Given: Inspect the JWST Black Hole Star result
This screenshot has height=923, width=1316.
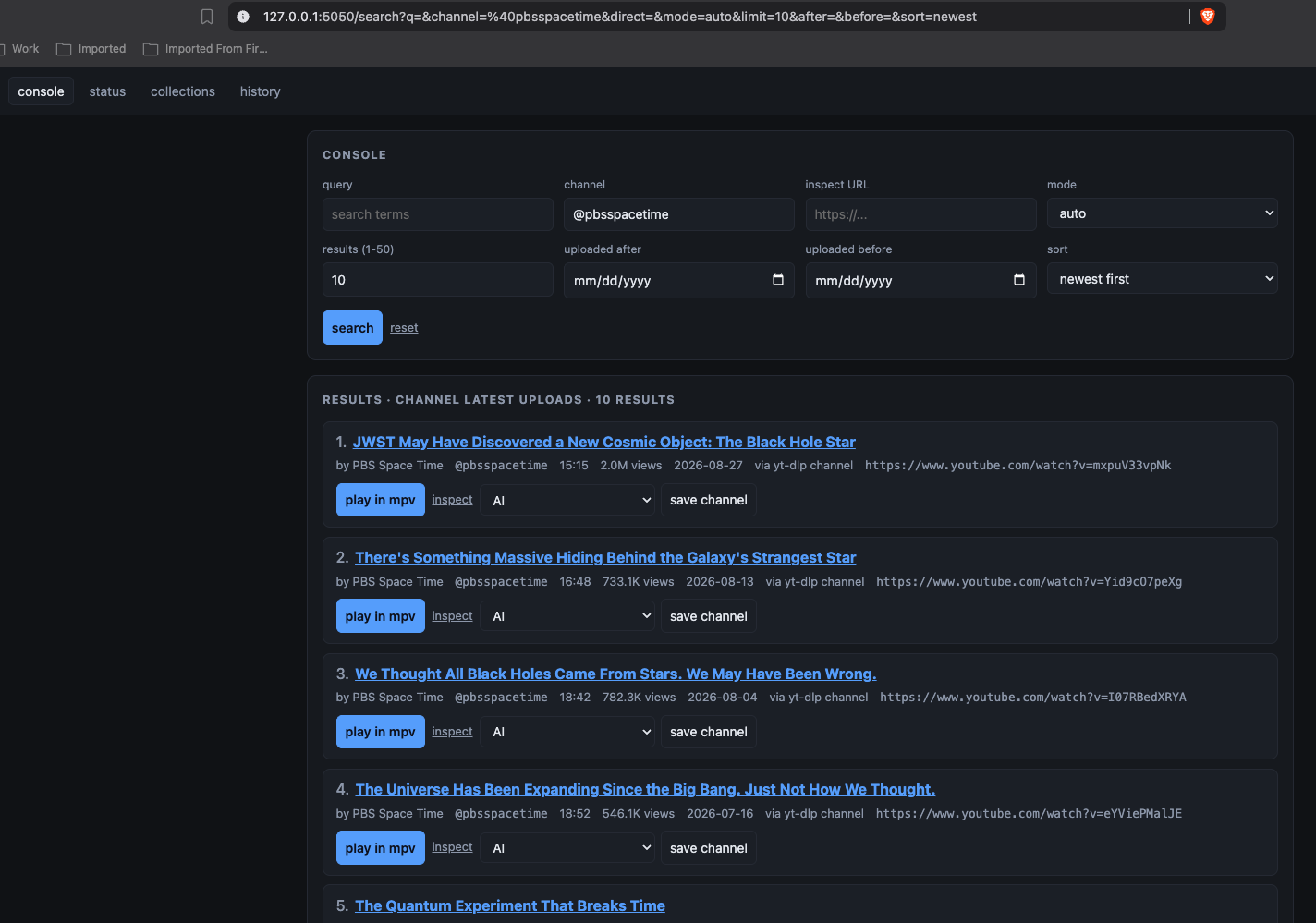Looking at the screenshot, I should click(452, 500).
